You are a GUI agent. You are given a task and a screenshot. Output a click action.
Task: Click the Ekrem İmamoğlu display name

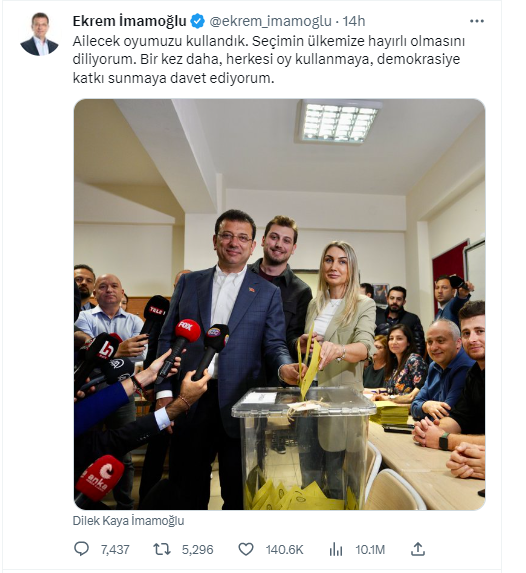(x=130, y=21)
